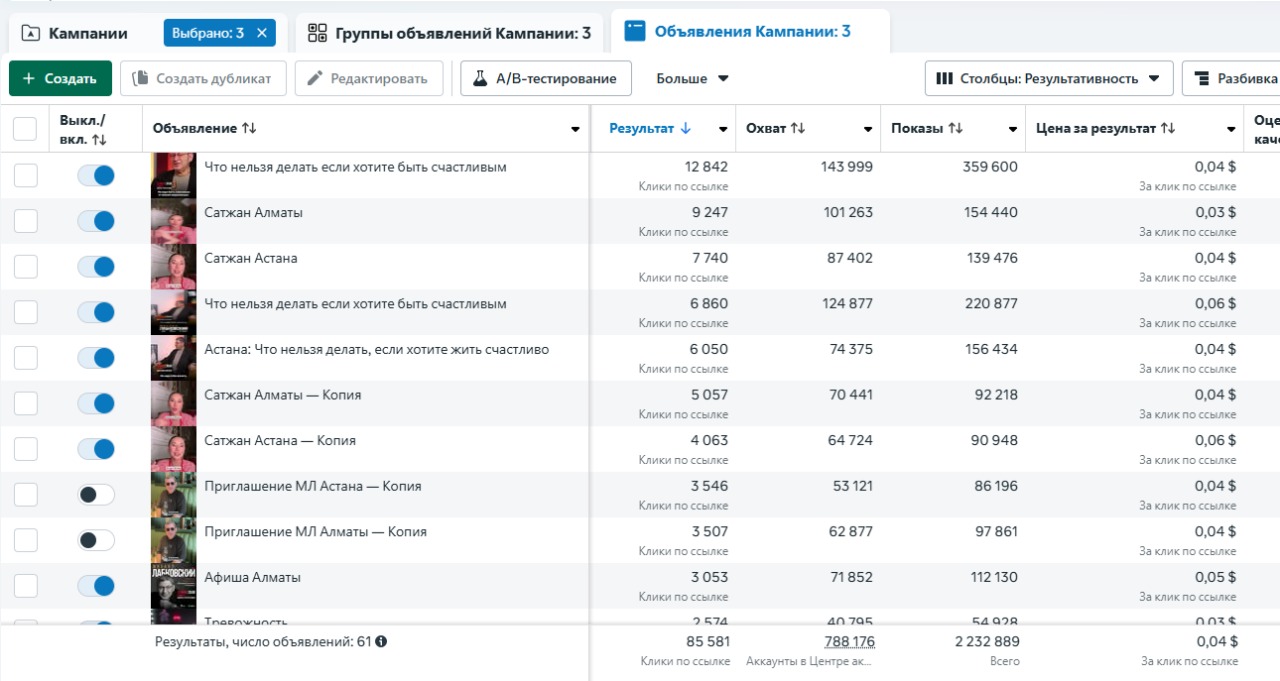
Task: Open Группы объявлений Кампании: 3 tab
Action: coord(449,33)
